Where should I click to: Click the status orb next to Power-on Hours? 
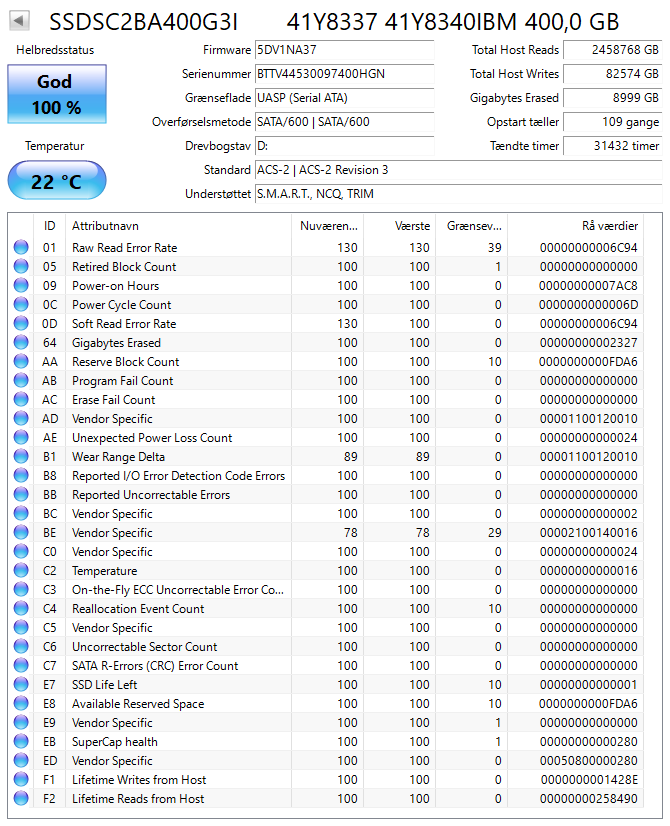click(21, 285)
